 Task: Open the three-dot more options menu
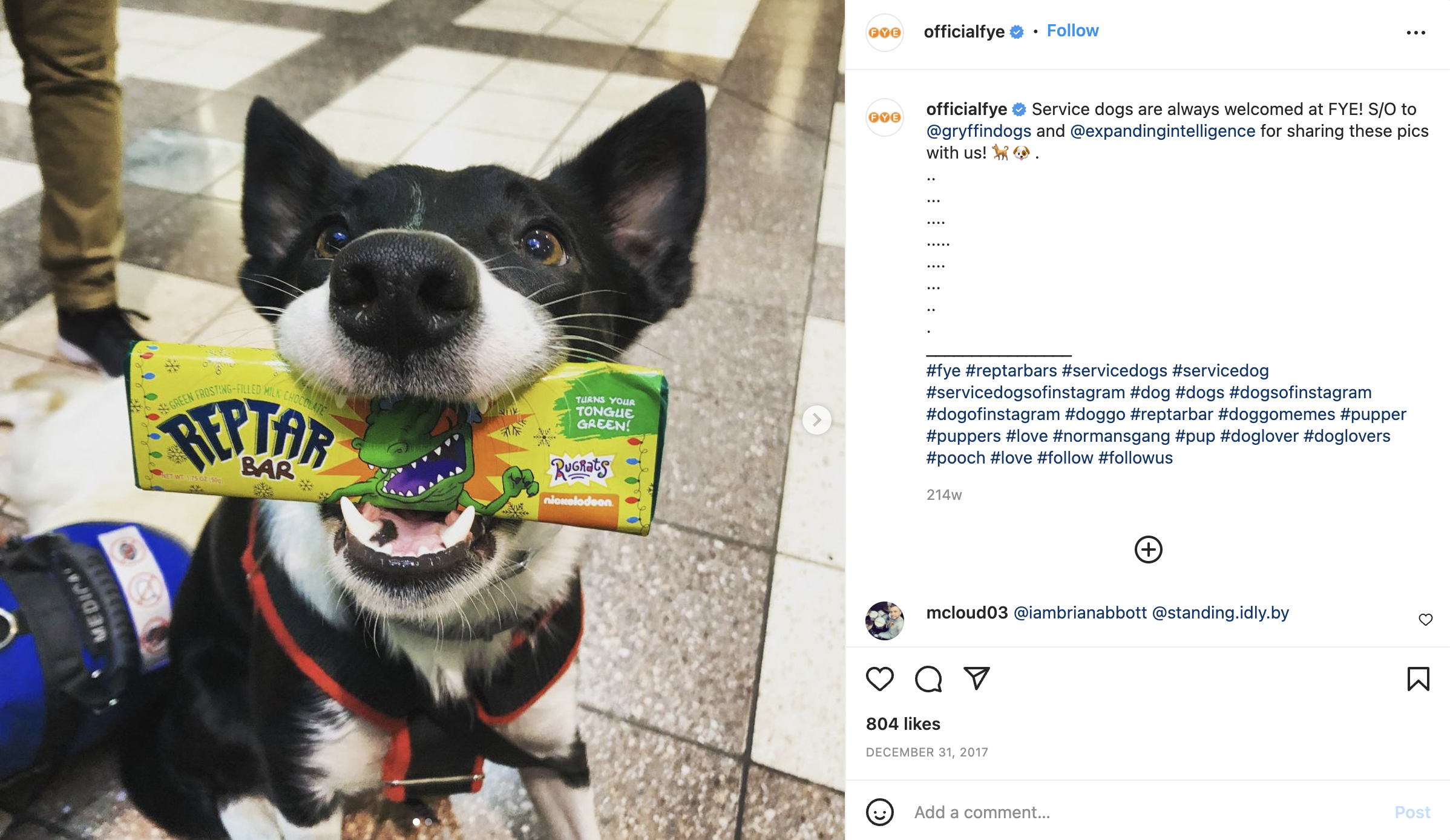pos(1416,33)
